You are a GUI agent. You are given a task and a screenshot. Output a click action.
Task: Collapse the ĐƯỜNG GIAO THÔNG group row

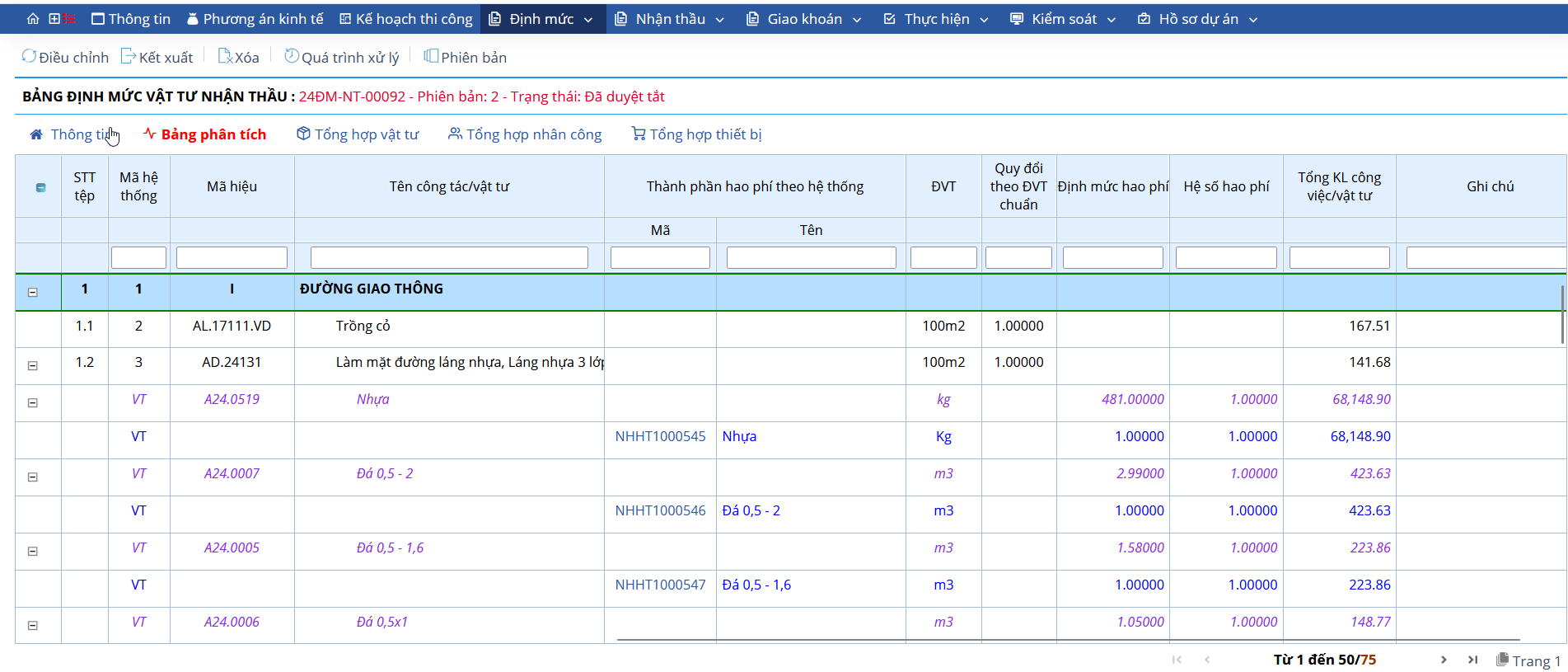coord(33,292)
